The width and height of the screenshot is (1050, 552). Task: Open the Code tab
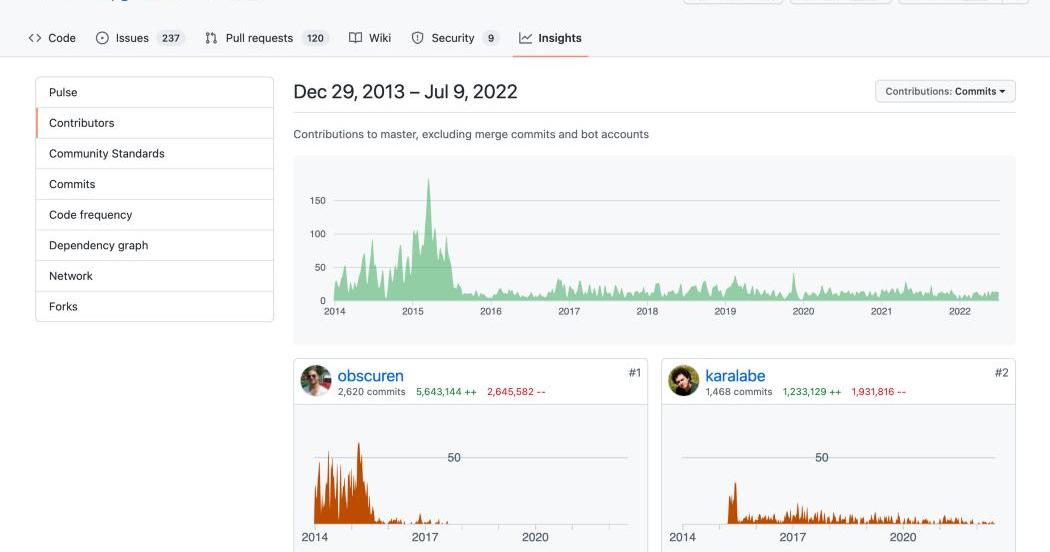coord(52,38)
